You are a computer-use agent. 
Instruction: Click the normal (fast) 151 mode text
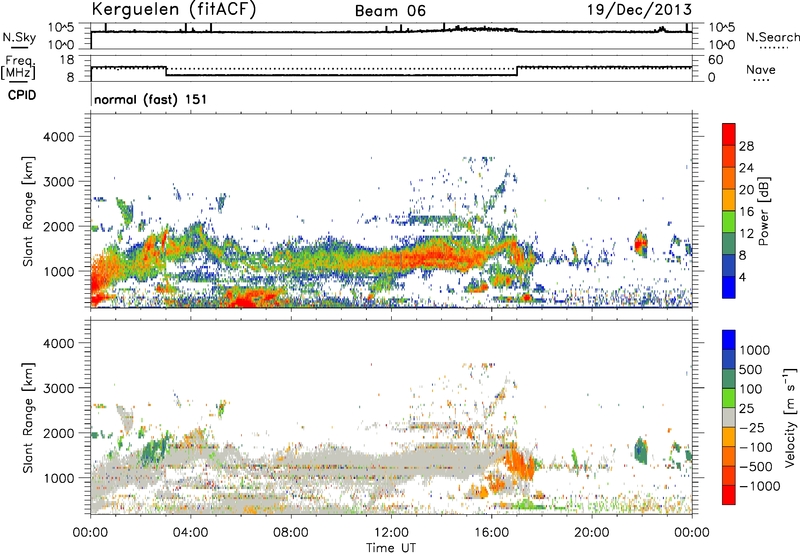coord(151,99)
